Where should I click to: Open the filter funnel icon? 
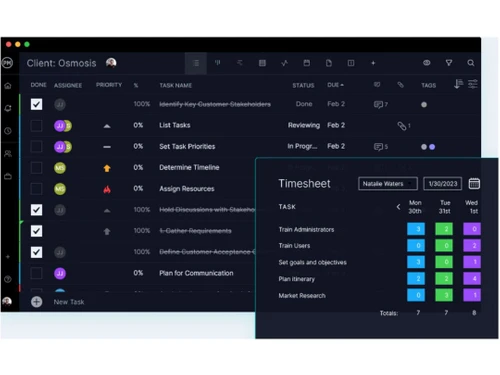click(449, 63)
